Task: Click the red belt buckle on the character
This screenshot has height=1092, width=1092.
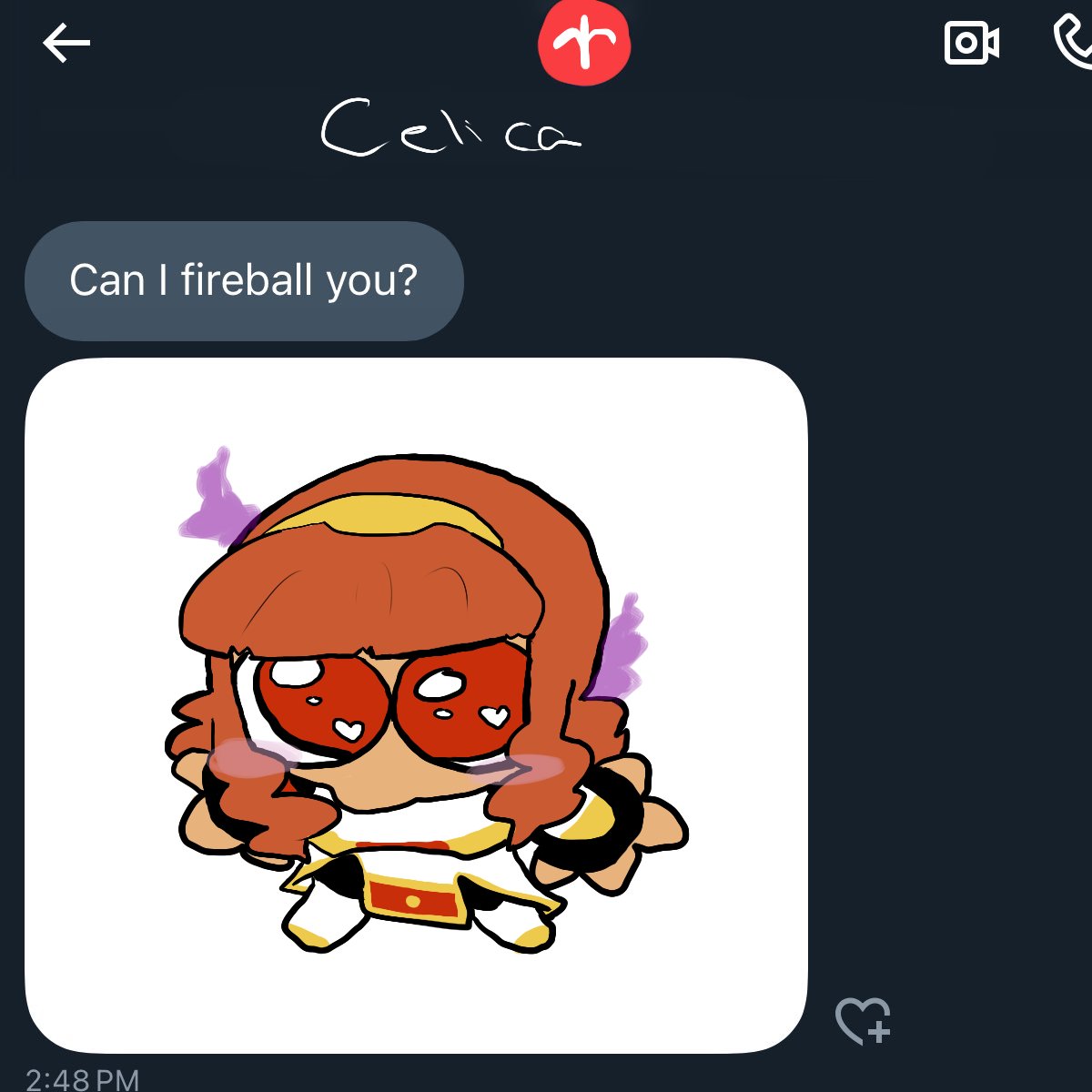Action: coord(413,897)
